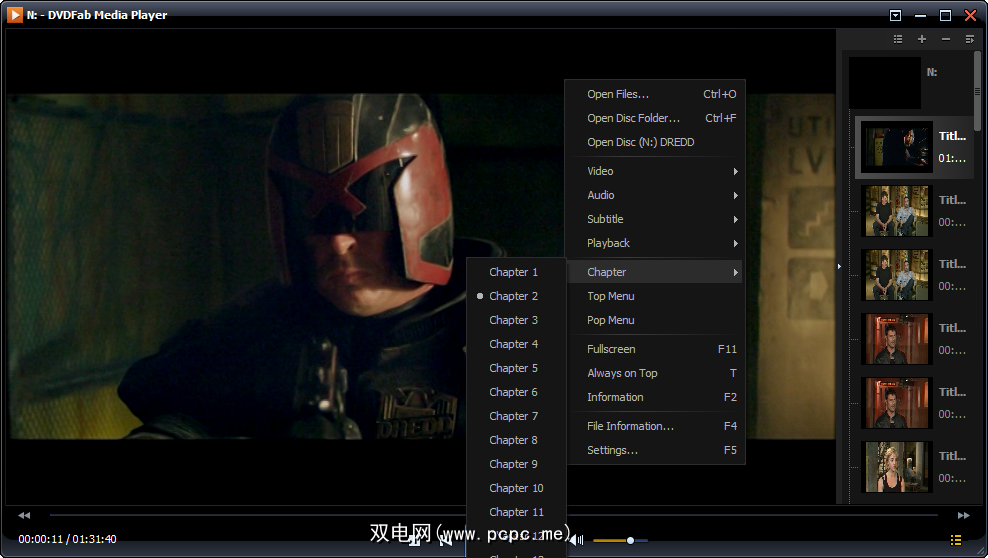Click the fast forward icon right of seek bar
The width and height of the screenshot is (988, 558).
click(963, 515)
